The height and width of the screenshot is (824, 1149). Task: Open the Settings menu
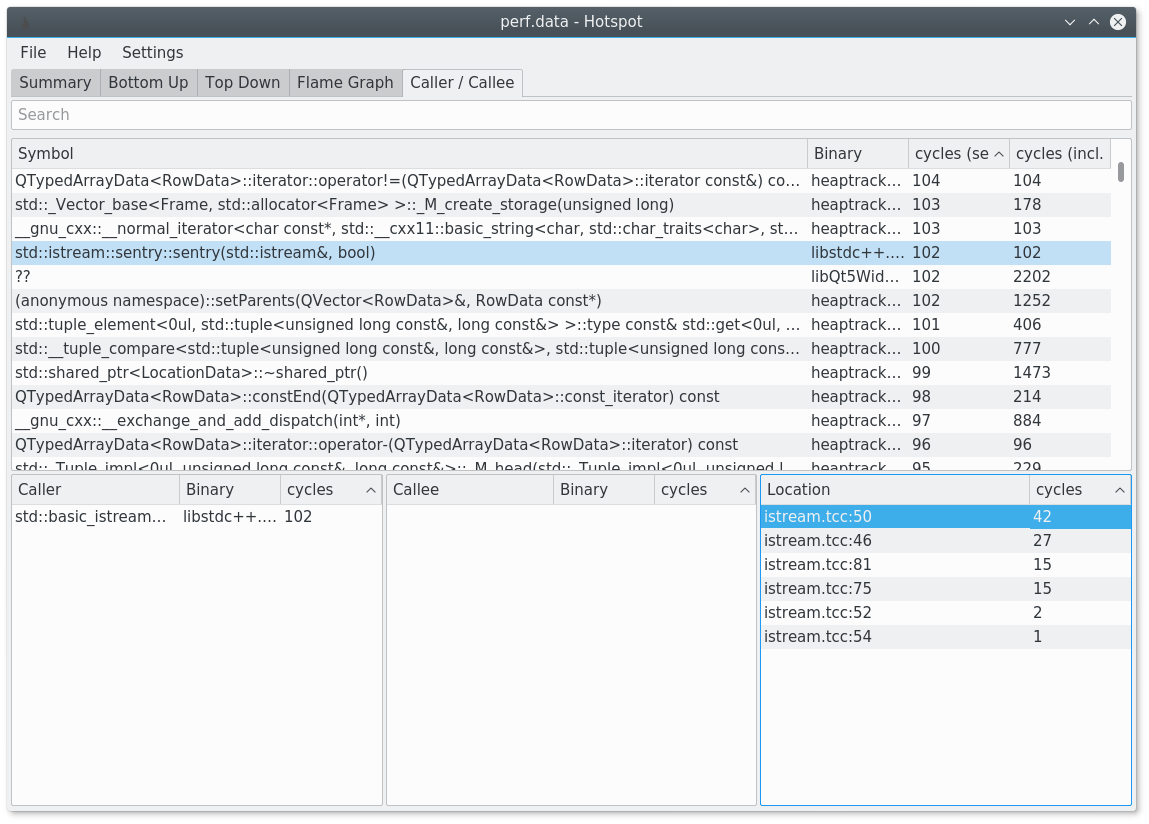[x=152, y=52]
